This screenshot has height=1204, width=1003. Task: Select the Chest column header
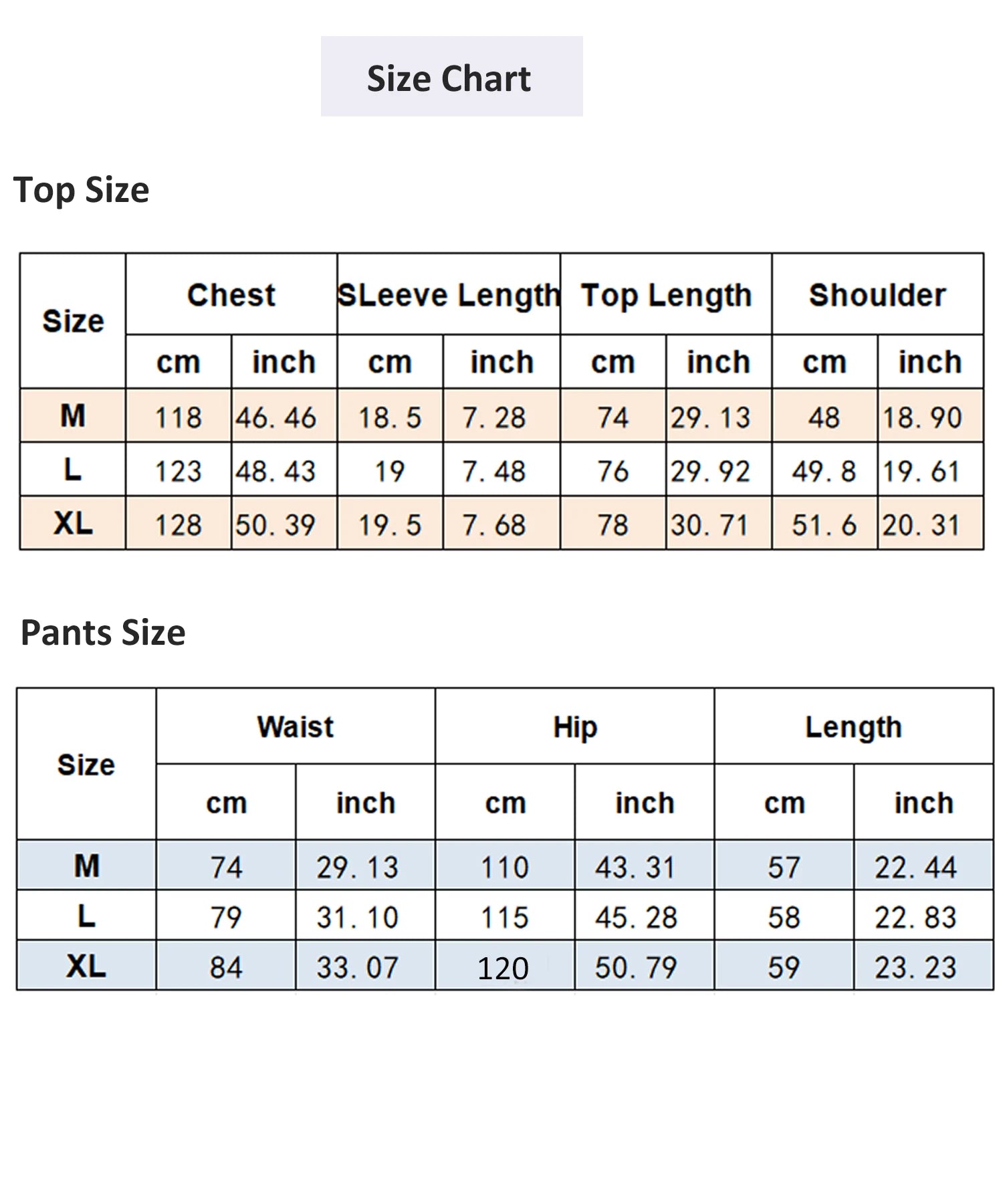(x=231, y=295)
